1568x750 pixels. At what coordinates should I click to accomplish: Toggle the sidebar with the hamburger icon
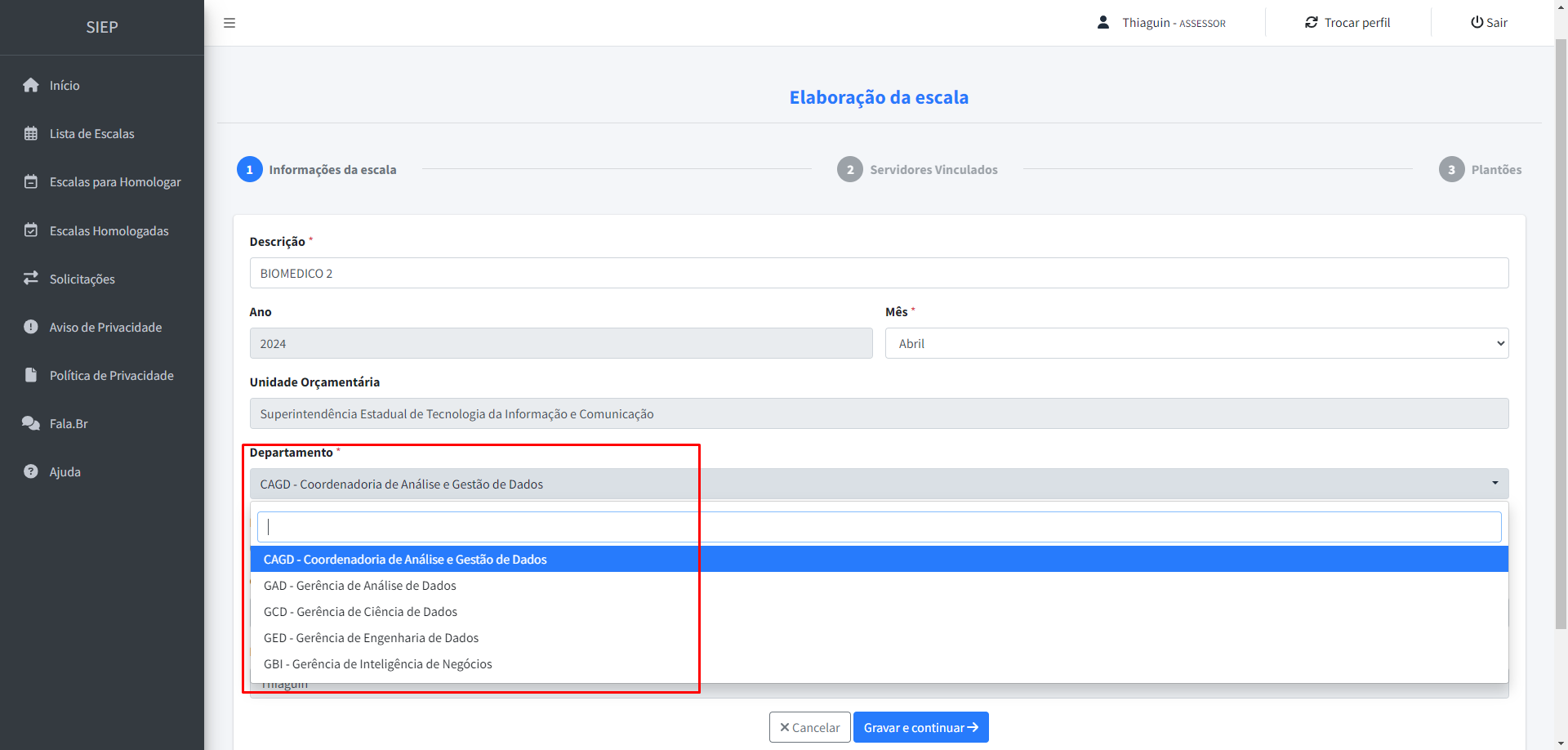click(x=229, y=23)
